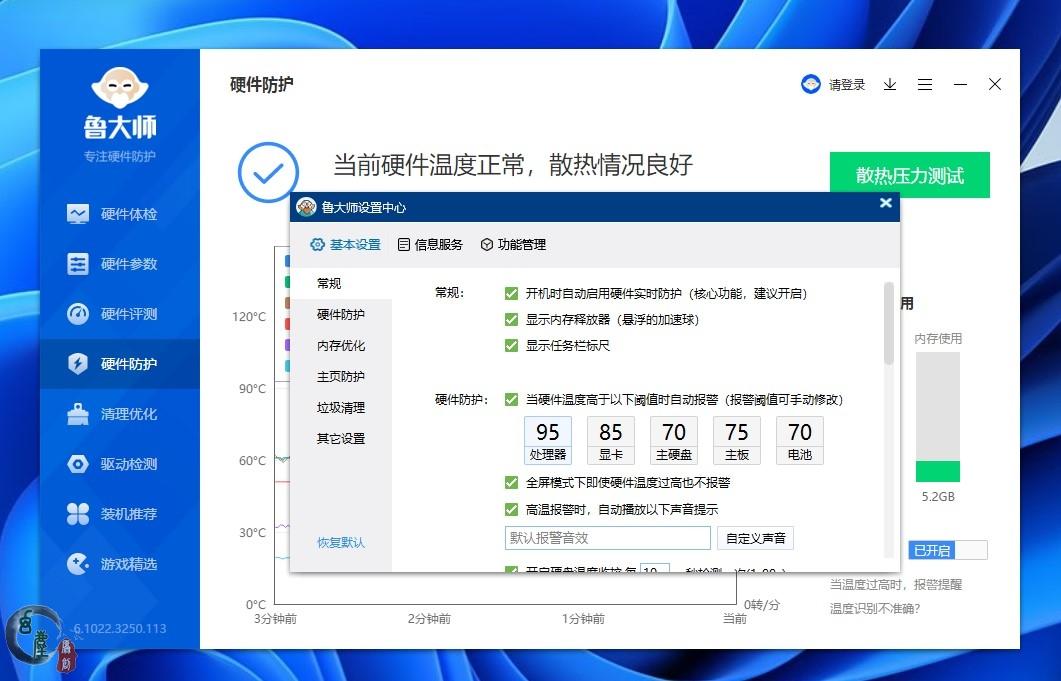The image size is (1061, 681).
Task: Select 其它设置 in the settings list
Action: coord(340,439)
